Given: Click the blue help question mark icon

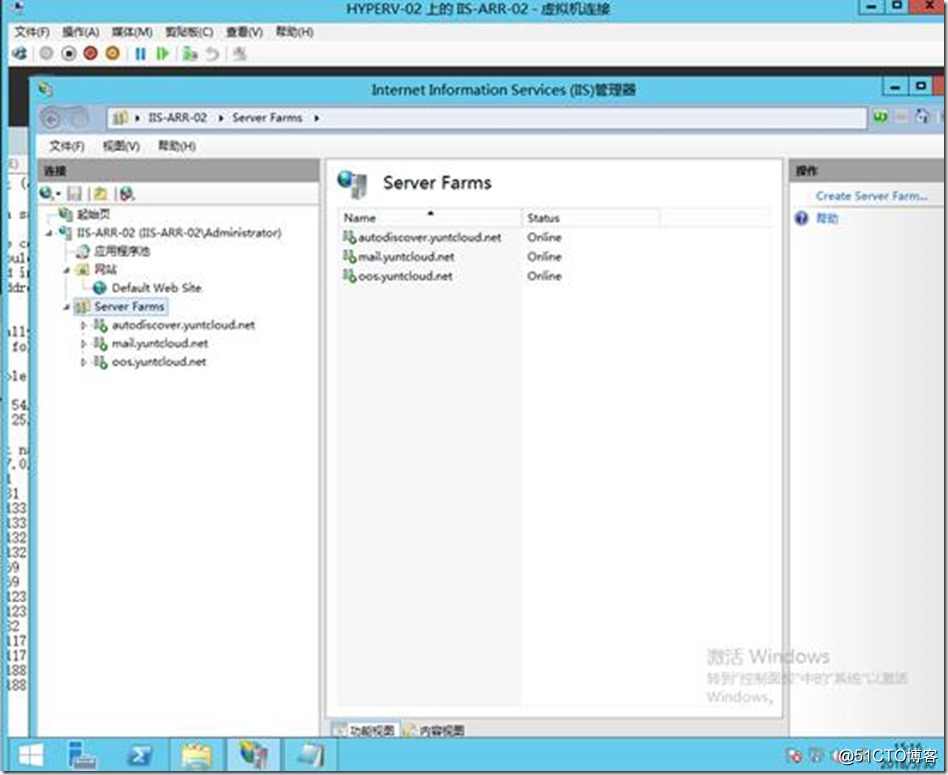Looking at the screenshot, I should click(x=802, y=218).
